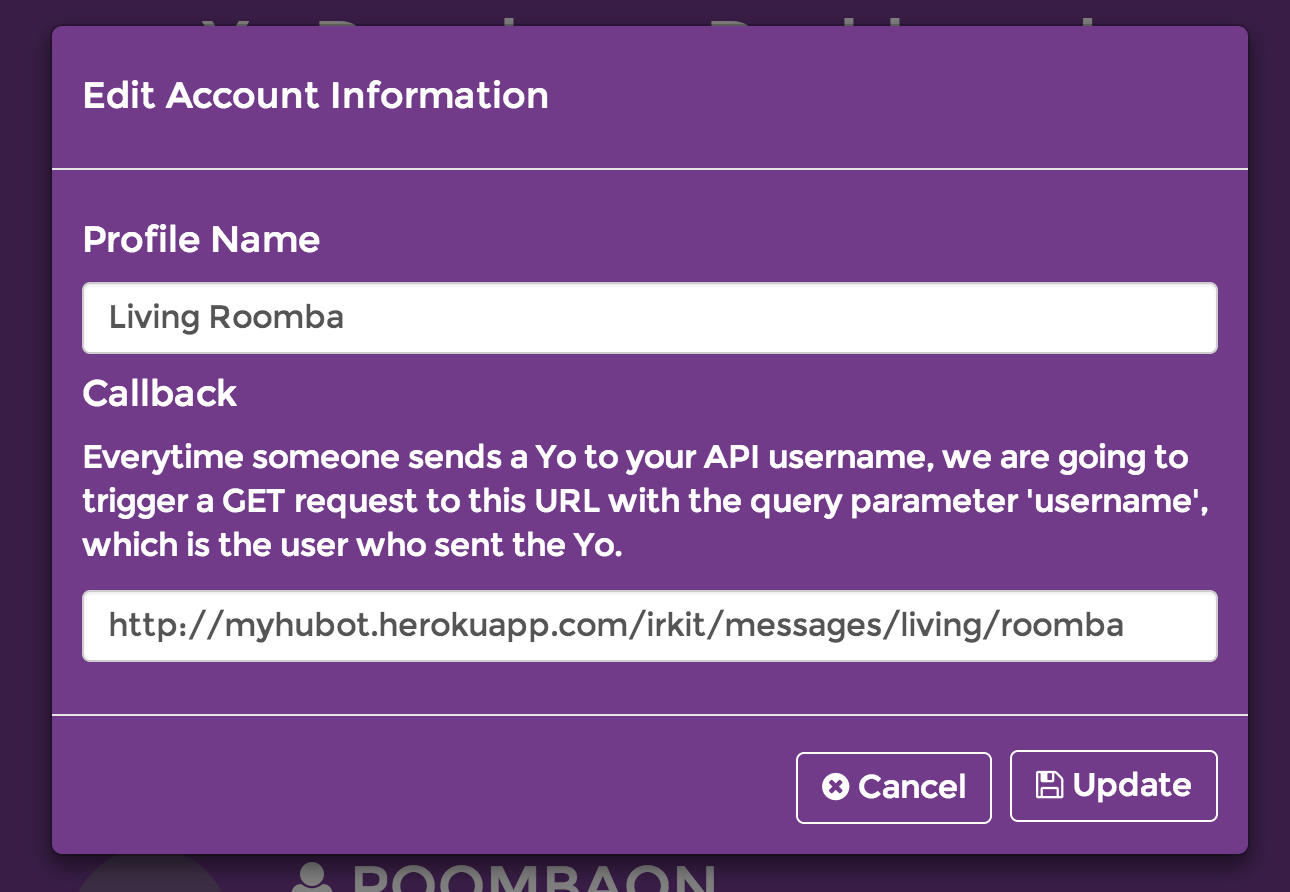Focus the Callback URL input field
The height and width of the screenshot is (892, 1290).
(649, 626)
